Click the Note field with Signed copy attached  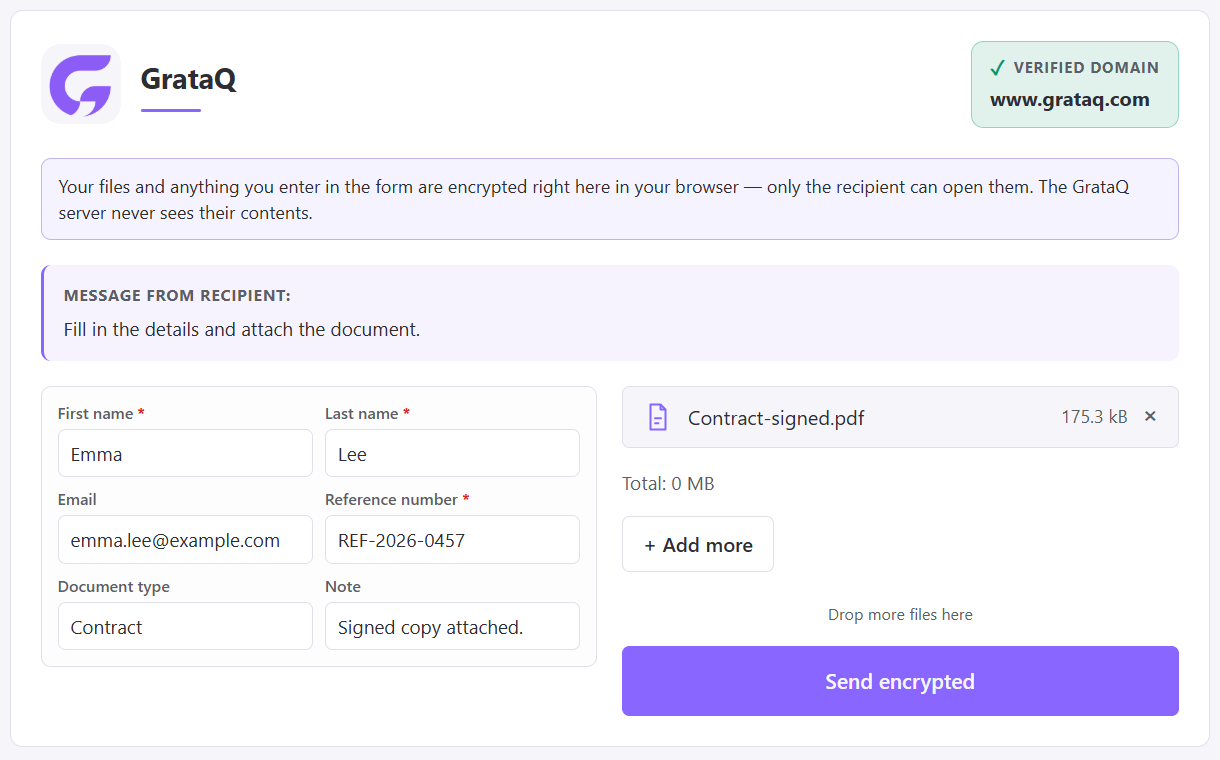(x=452, y=626)
